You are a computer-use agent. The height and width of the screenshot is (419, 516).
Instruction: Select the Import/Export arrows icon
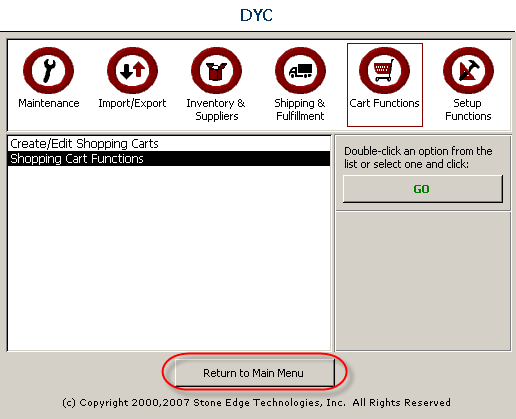(x=132, y=71)
